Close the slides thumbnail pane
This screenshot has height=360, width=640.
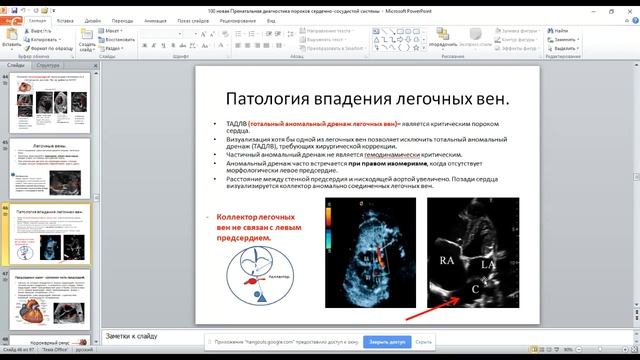pos(96,65)
